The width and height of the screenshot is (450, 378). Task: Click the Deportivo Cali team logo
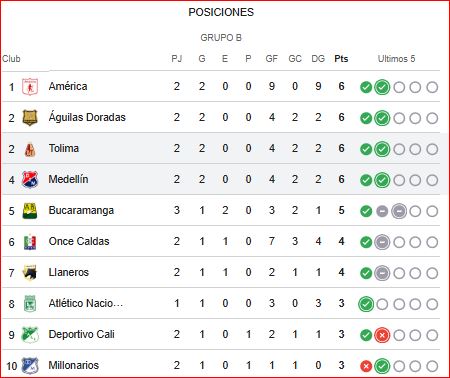pyautogui.click(x=30, y=335)
